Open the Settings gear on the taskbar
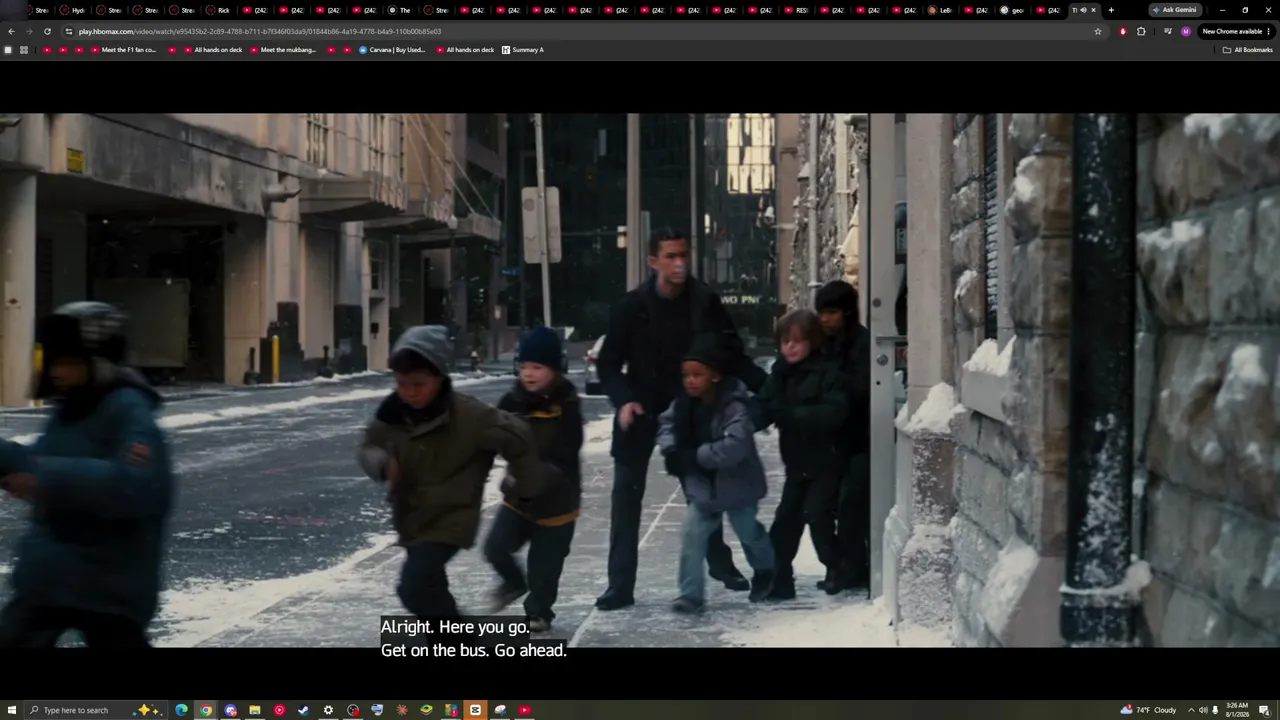The height and width of the screenshot is (720, 1280). coord(328,710)
